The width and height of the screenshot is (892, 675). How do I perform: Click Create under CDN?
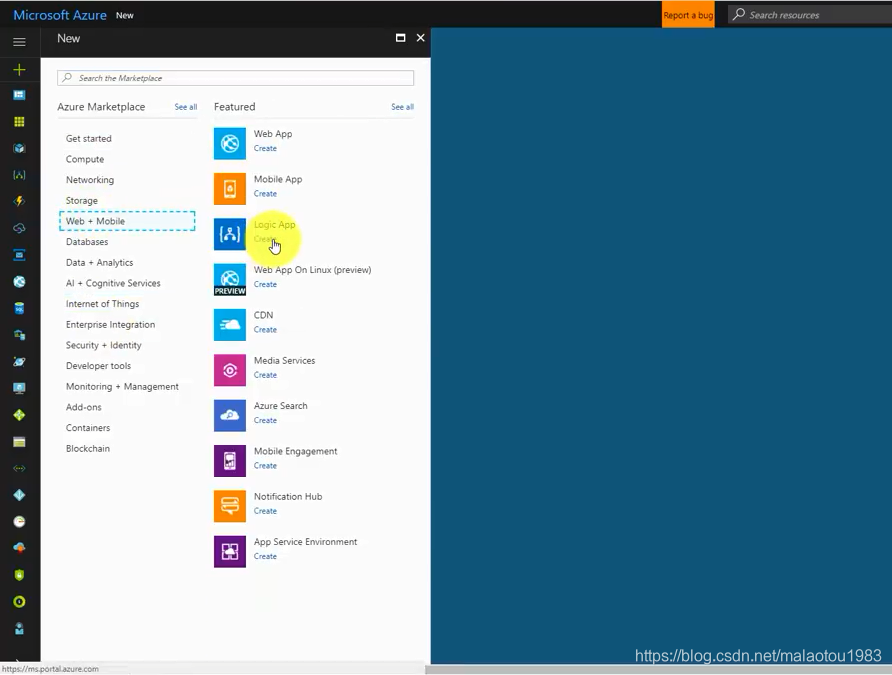click(265, 330)
